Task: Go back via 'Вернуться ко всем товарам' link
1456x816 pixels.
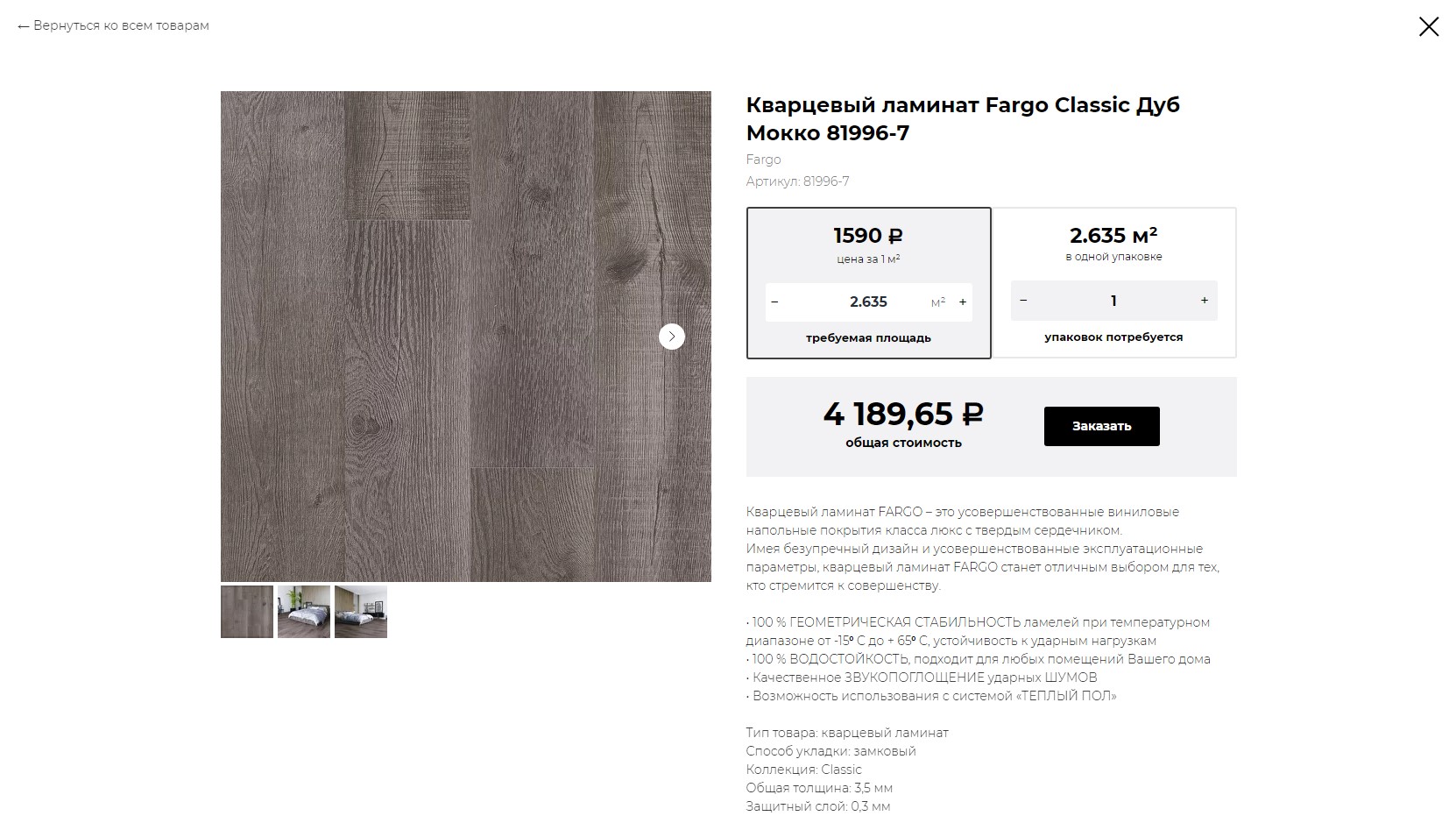Action: click(113, 25)
